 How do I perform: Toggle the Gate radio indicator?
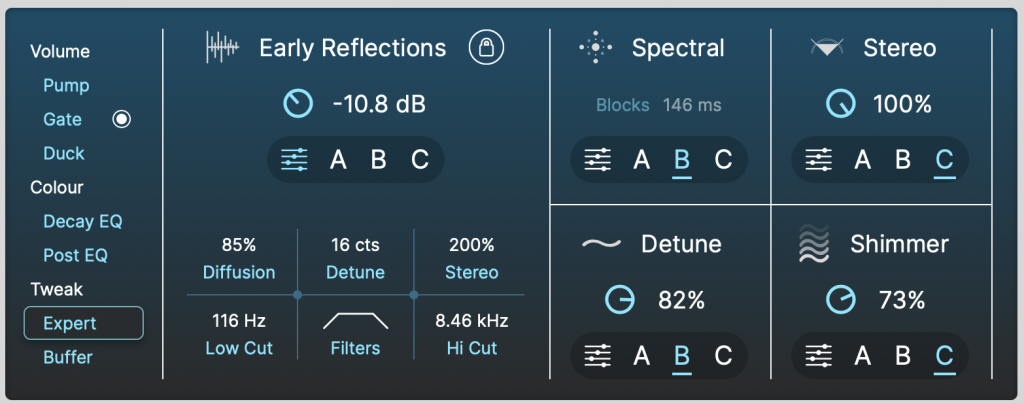tap(122, 120)
